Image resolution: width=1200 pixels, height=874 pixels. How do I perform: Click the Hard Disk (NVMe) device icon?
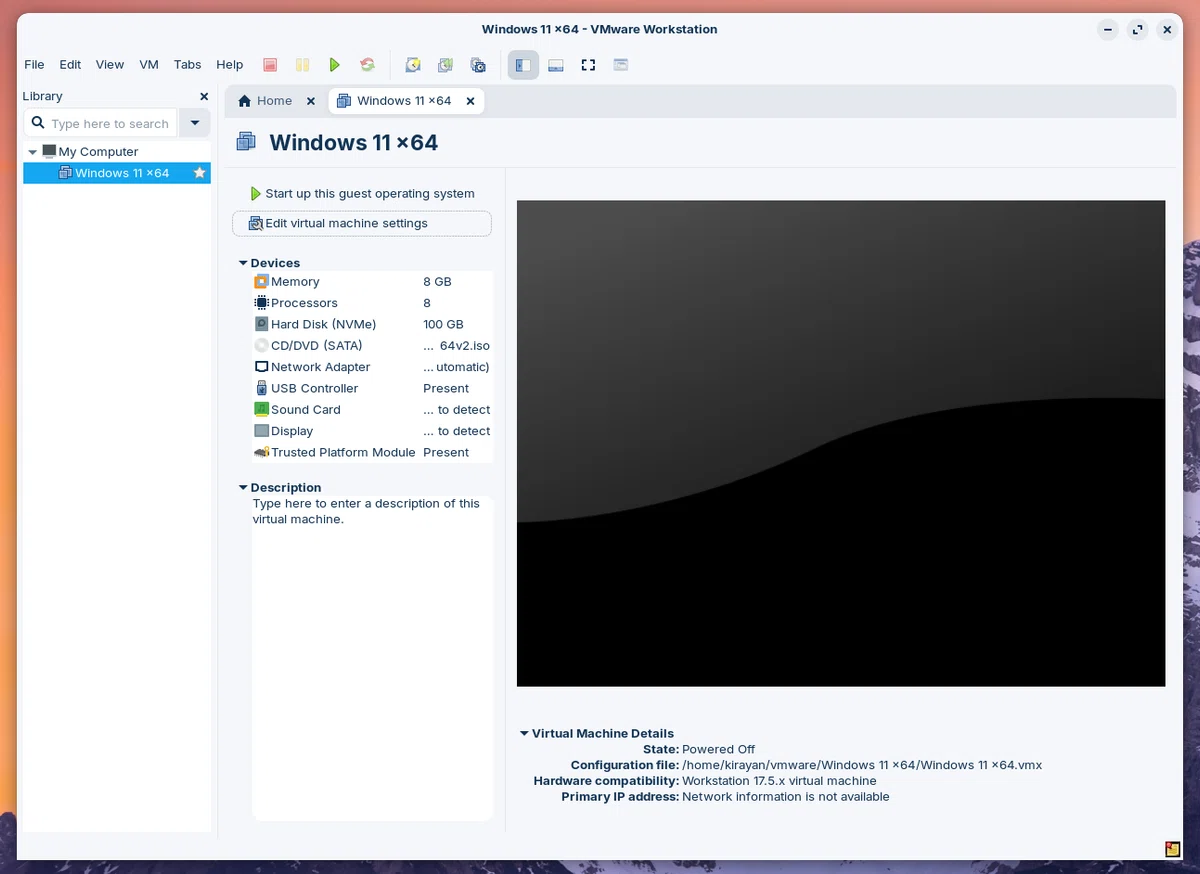262,324
